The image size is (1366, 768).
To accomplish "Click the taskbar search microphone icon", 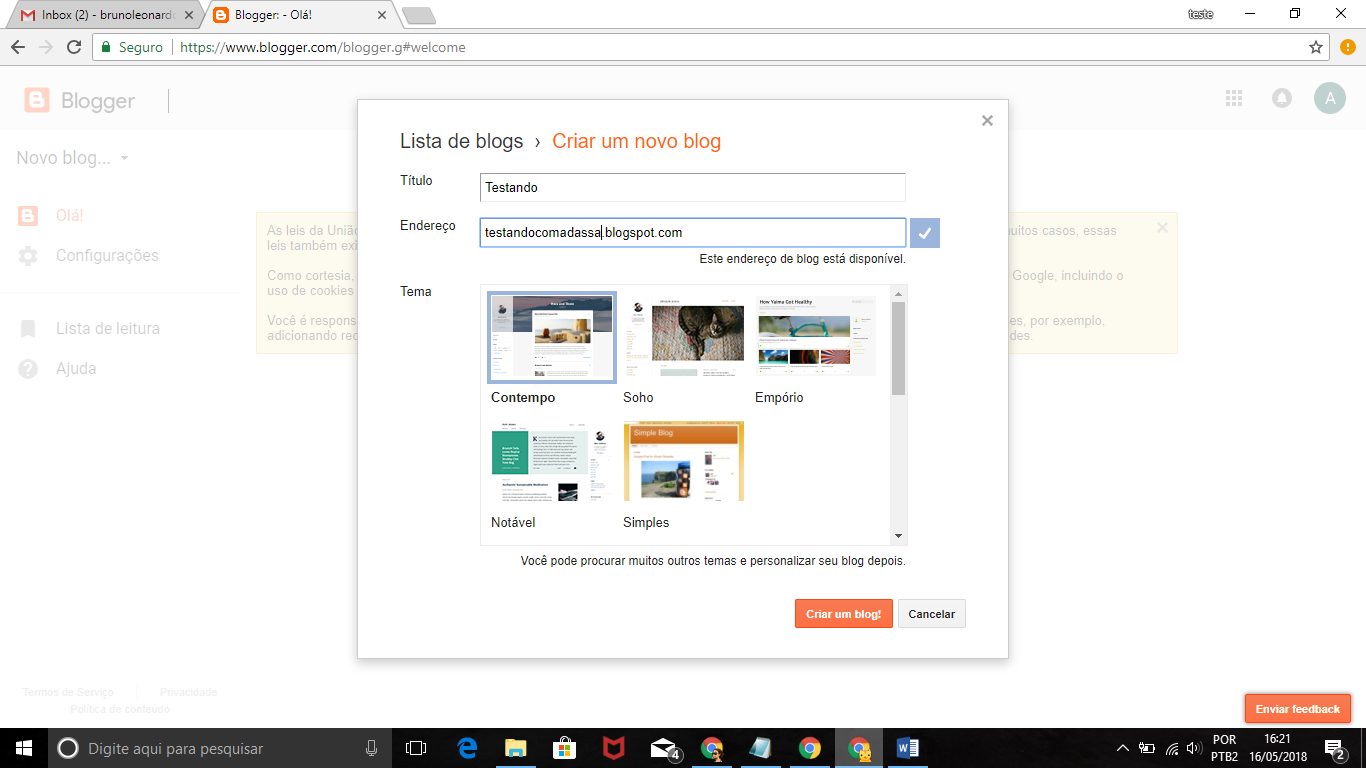I will click(x=371, y=748).
